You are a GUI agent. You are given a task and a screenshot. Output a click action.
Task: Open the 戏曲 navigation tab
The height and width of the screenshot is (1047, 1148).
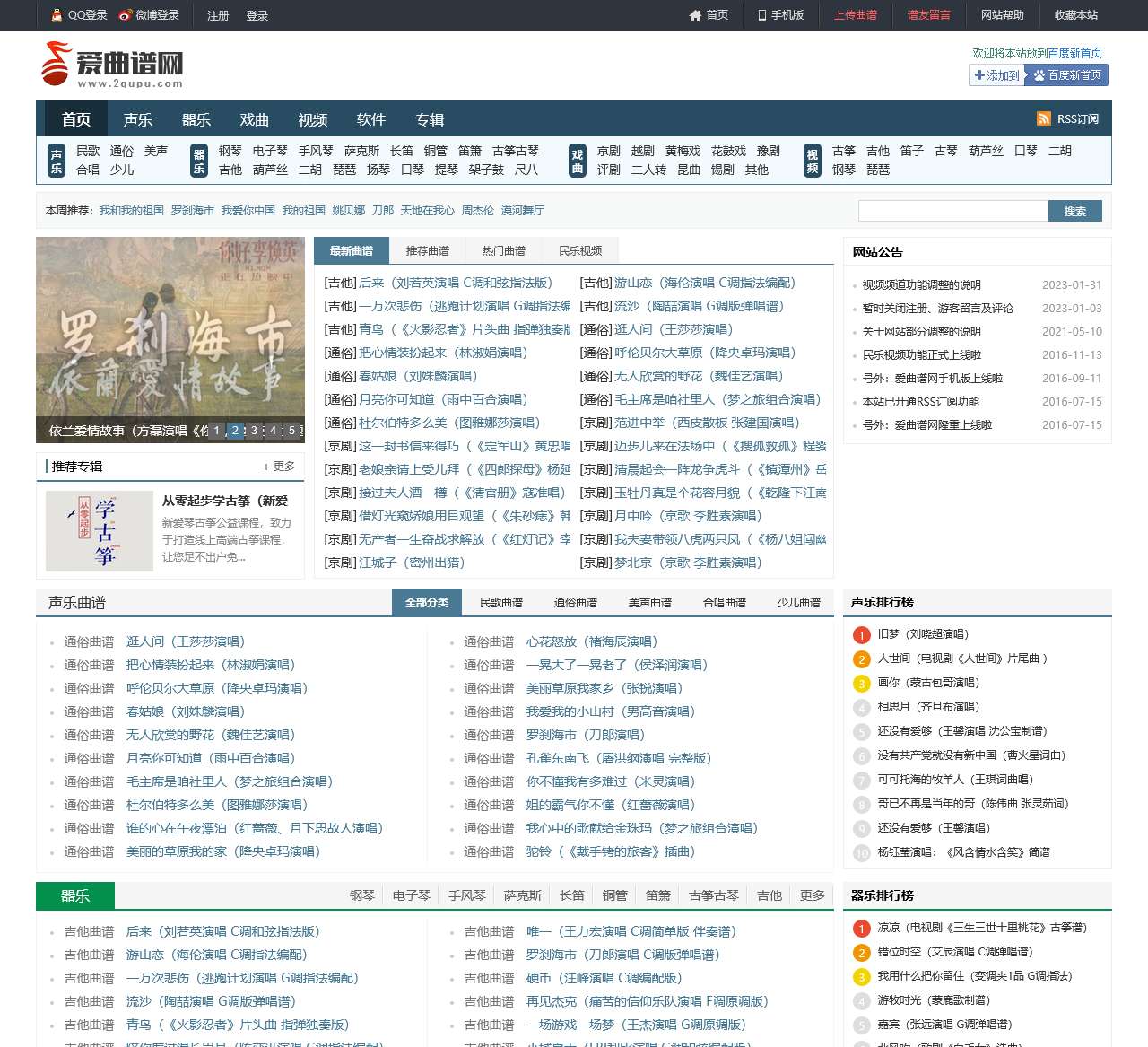255,118
